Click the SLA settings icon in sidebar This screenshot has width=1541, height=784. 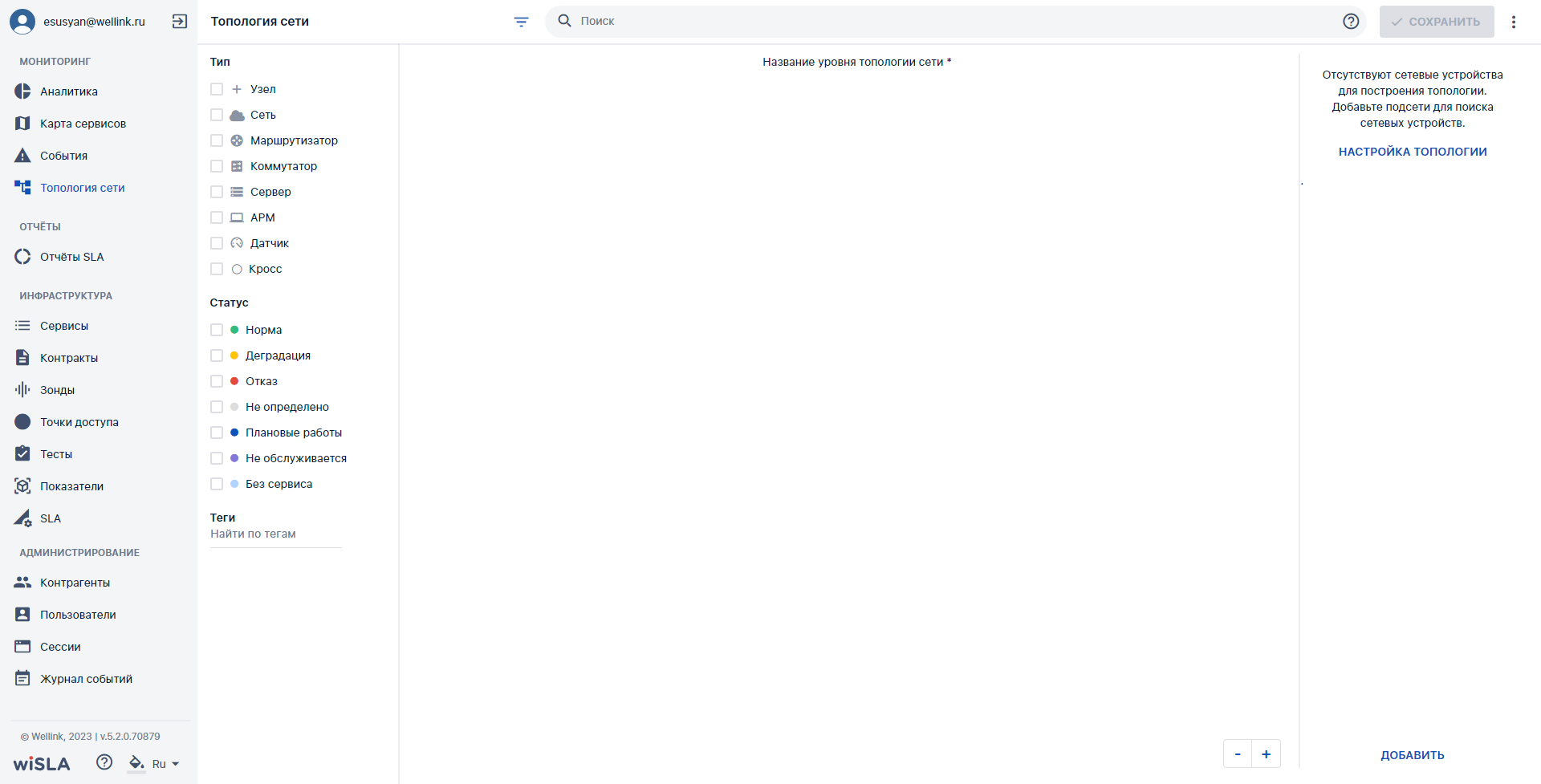point(22,518)
